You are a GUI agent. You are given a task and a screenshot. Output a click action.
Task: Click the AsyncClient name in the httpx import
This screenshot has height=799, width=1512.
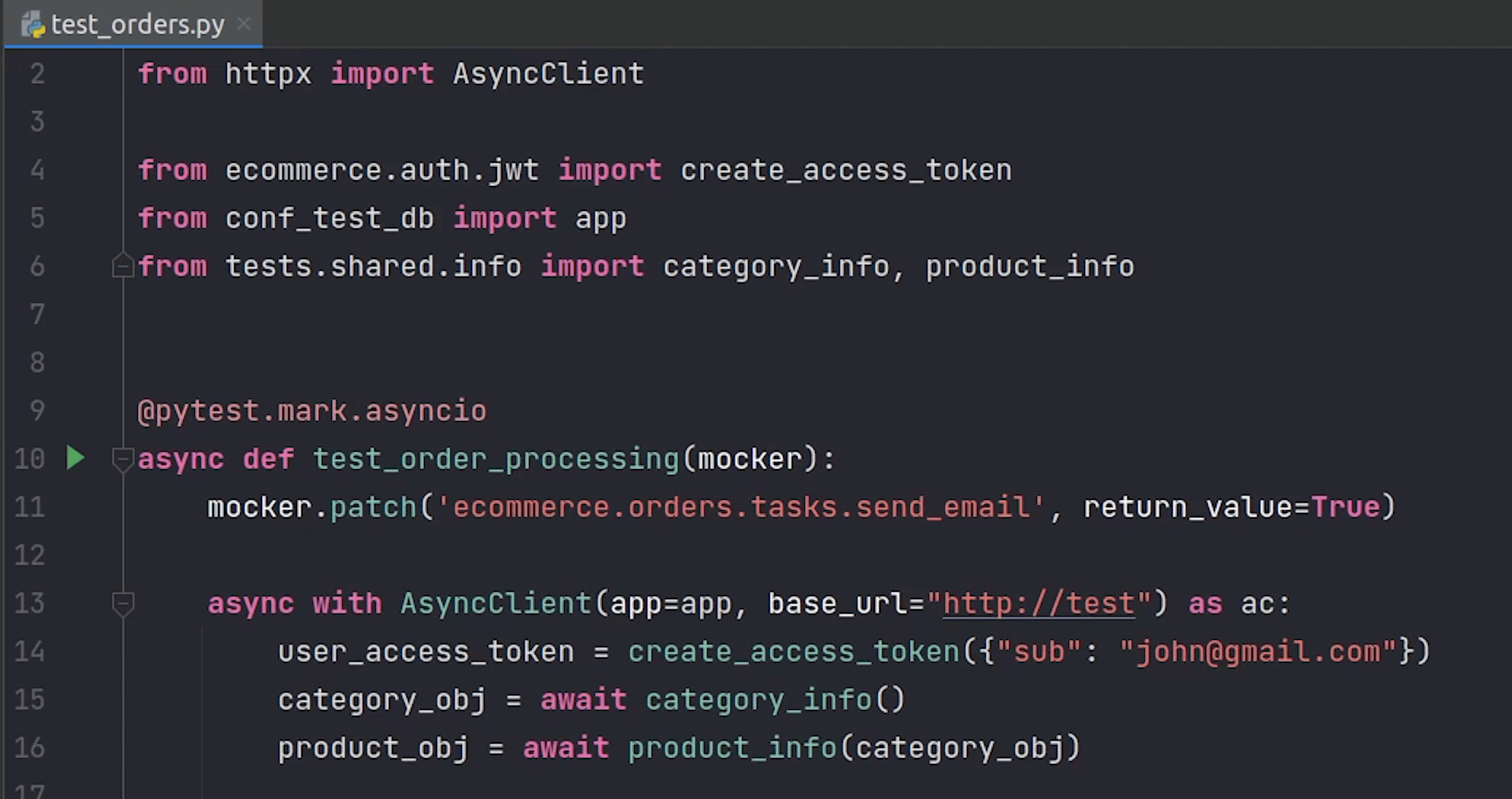tap(548, 74)
